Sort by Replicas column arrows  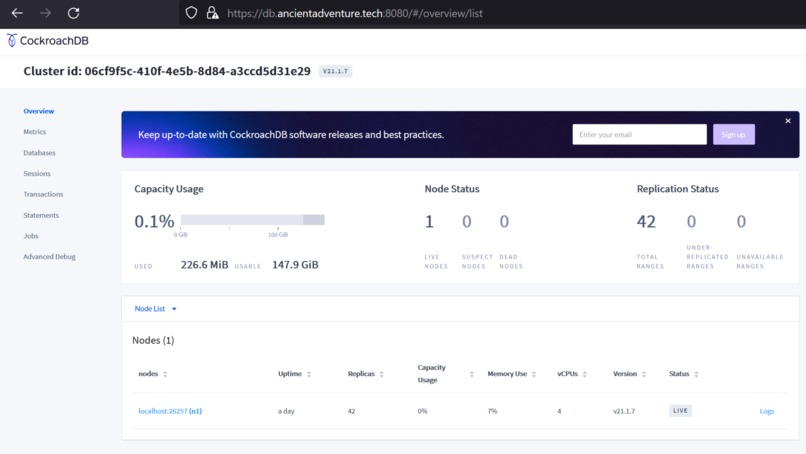pyautogui.click(x=381, y=374)
